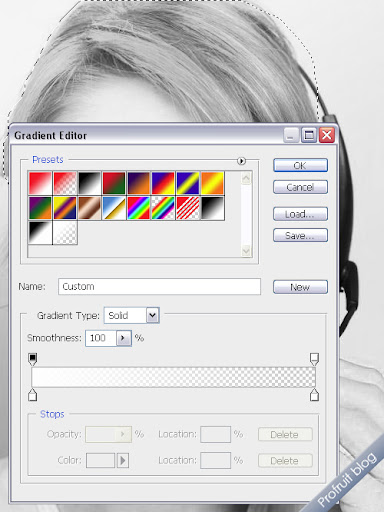Click into the Name field showing Custom
Screen dimensions: 384x512
(x=159, y=287)
